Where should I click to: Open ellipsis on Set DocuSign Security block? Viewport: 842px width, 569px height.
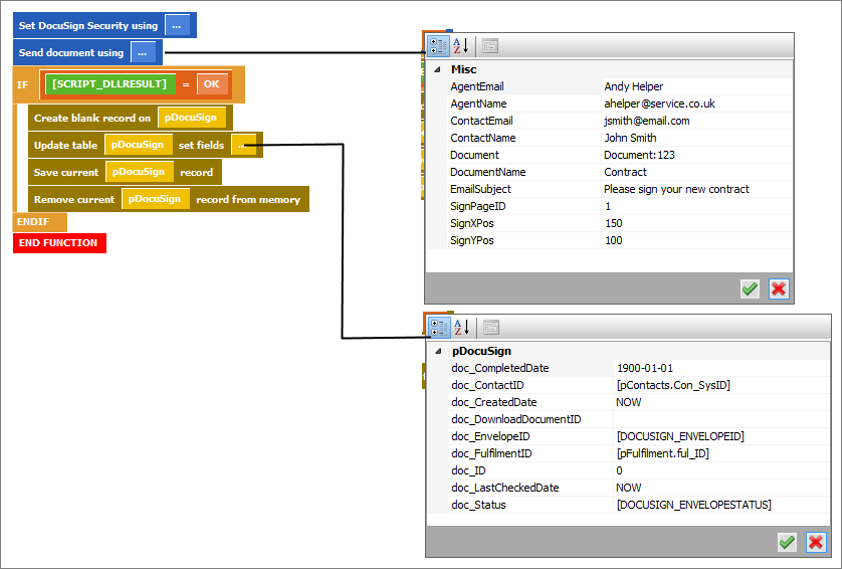pyautogui.click(x=177, y=25)
